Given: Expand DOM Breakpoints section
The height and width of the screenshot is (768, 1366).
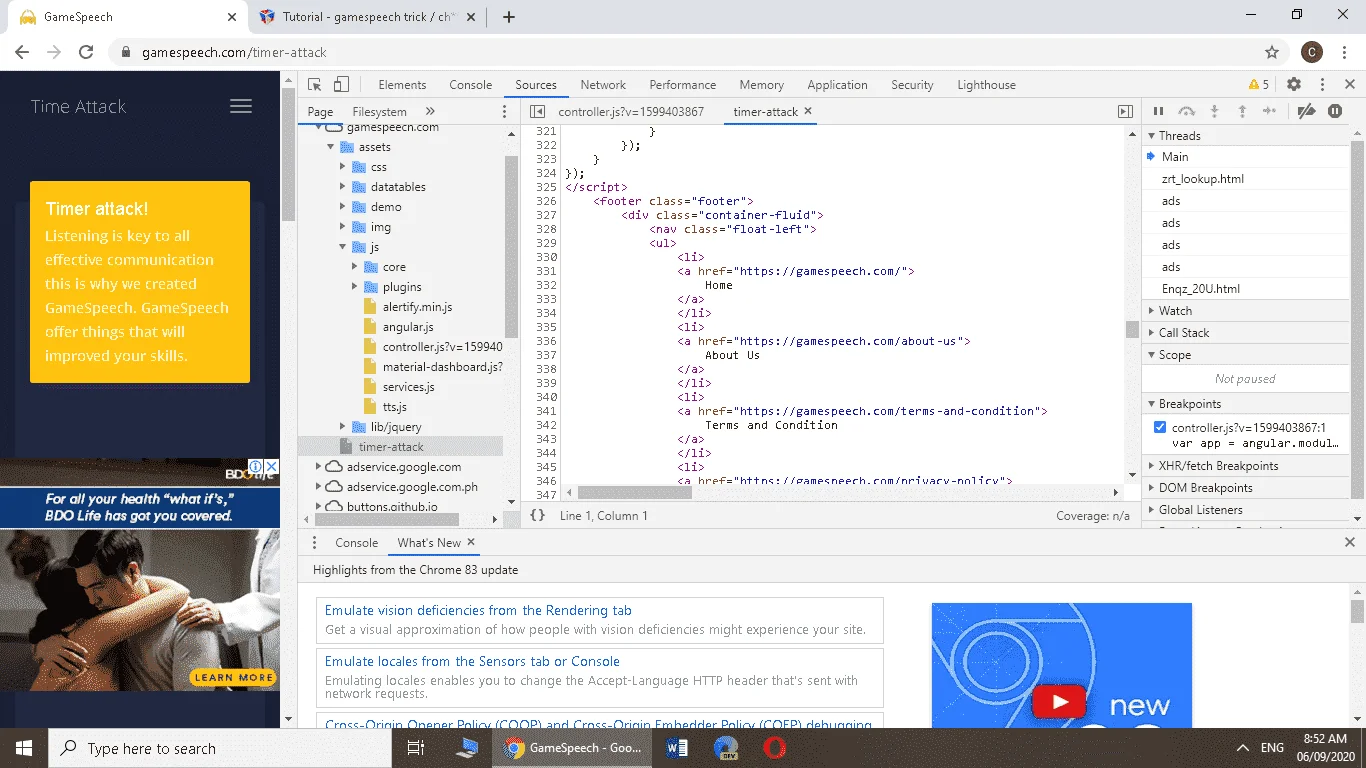Looking at the screenshot, I should pos(1151,488).
